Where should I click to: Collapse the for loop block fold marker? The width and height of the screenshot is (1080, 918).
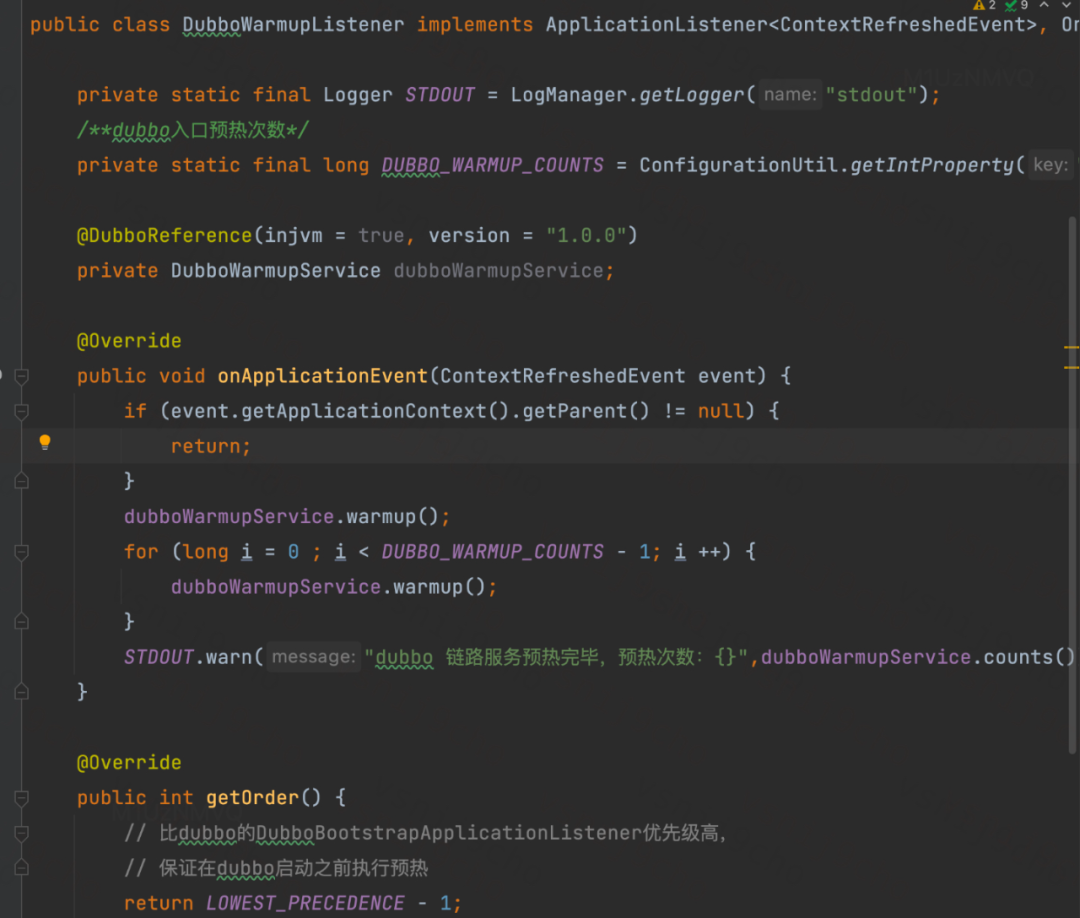(21, 552)
